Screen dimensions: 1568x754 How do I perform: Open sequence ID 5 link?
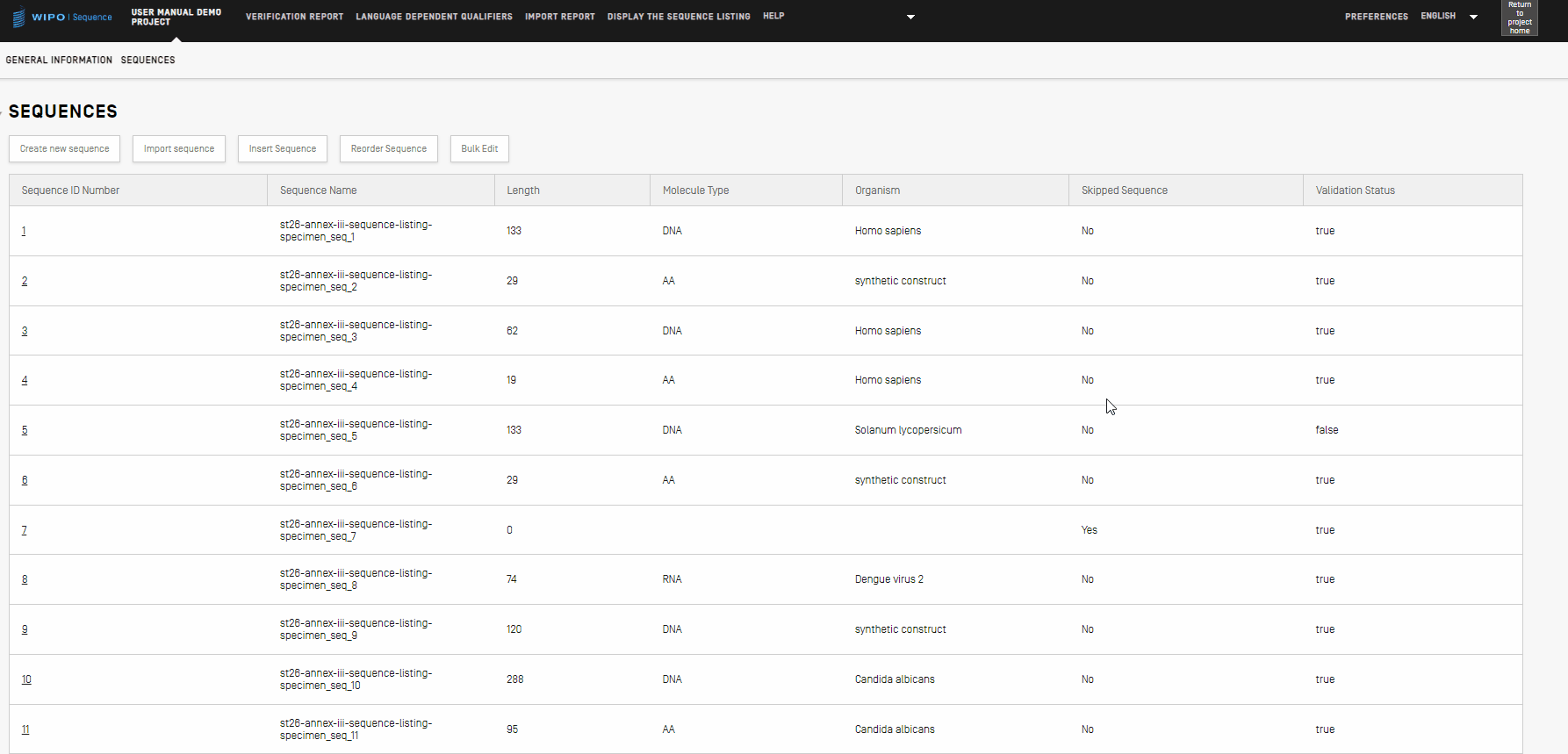click(x=25, y=430)
